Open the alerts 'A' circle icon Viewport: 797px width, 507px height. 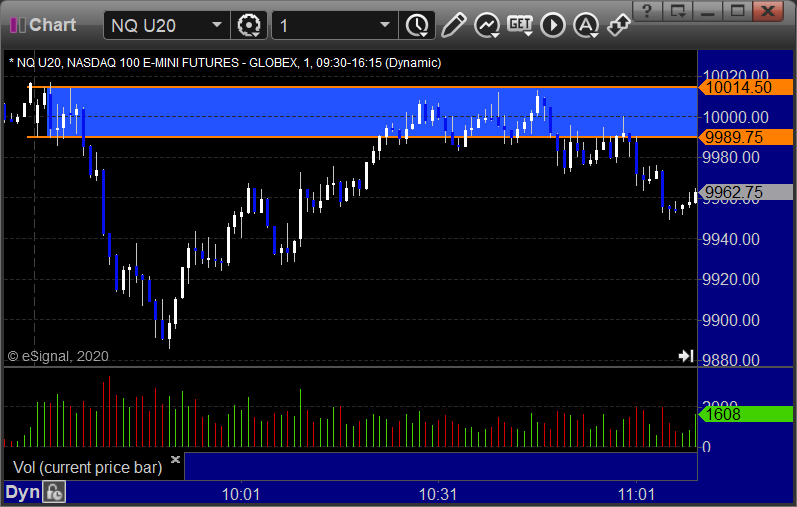click(586, 25)
